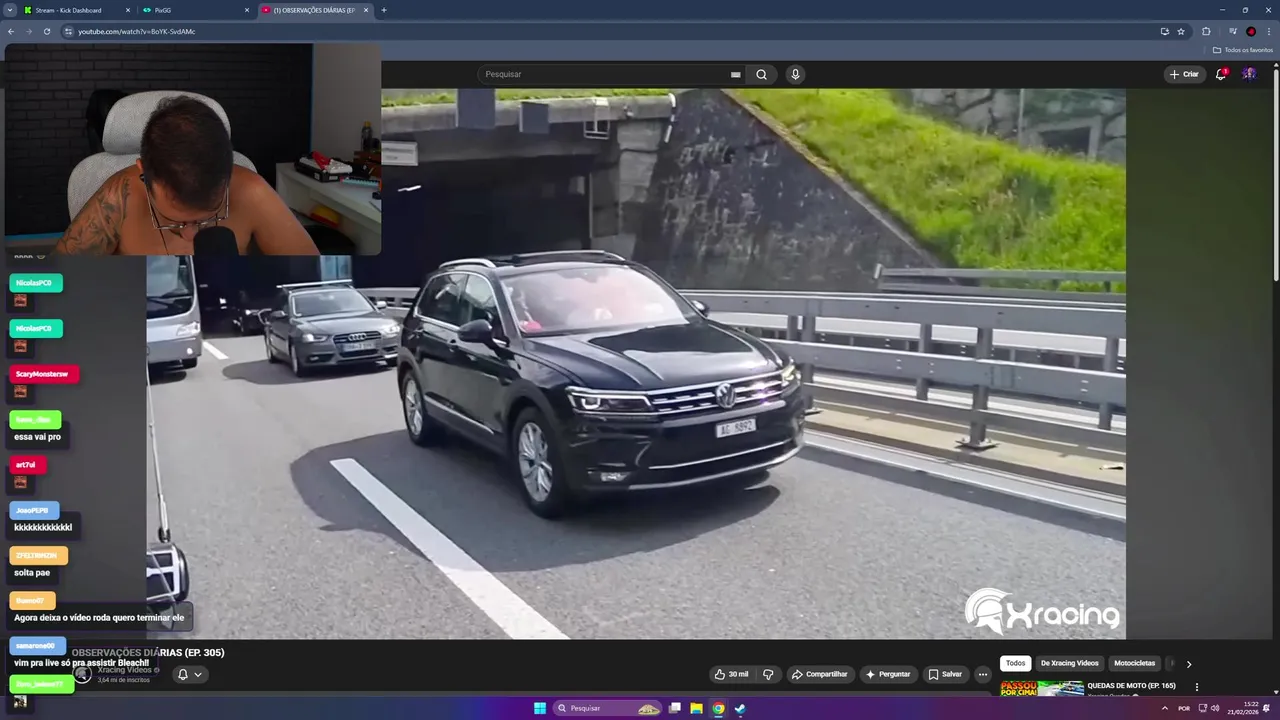The image size is (1280, 720).
Task: Click the site information icon in address bar
Action: [69, 31]
